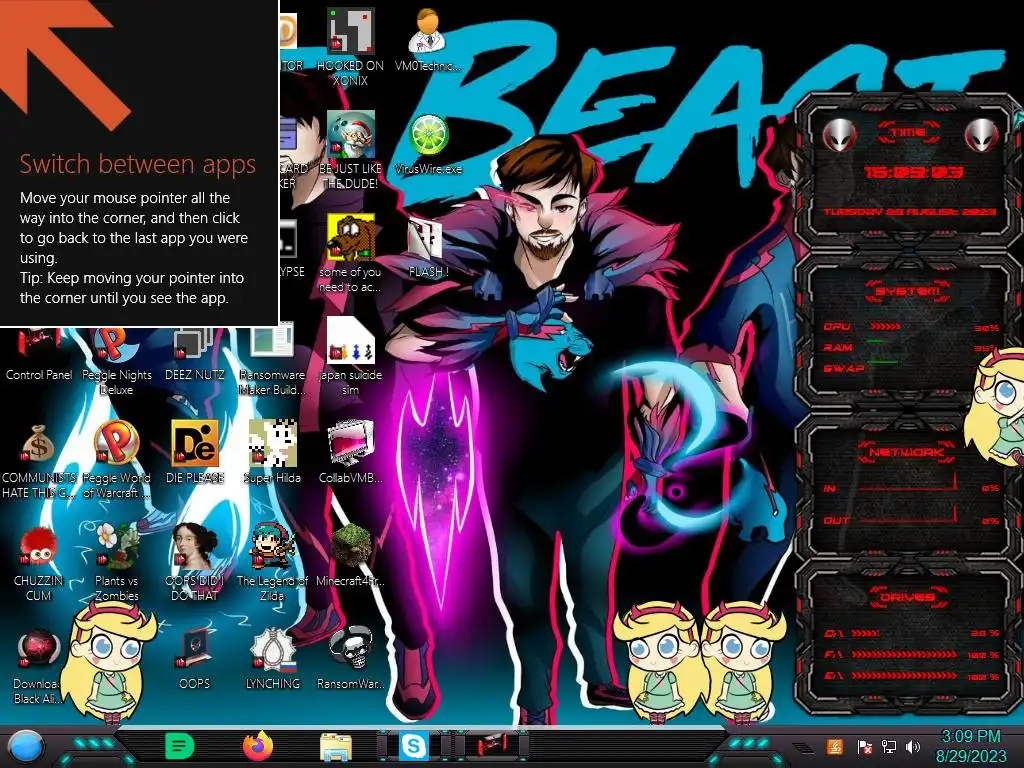Launch The Legend of Zilda
This screenshot has height=768, width=1024.
272,563
